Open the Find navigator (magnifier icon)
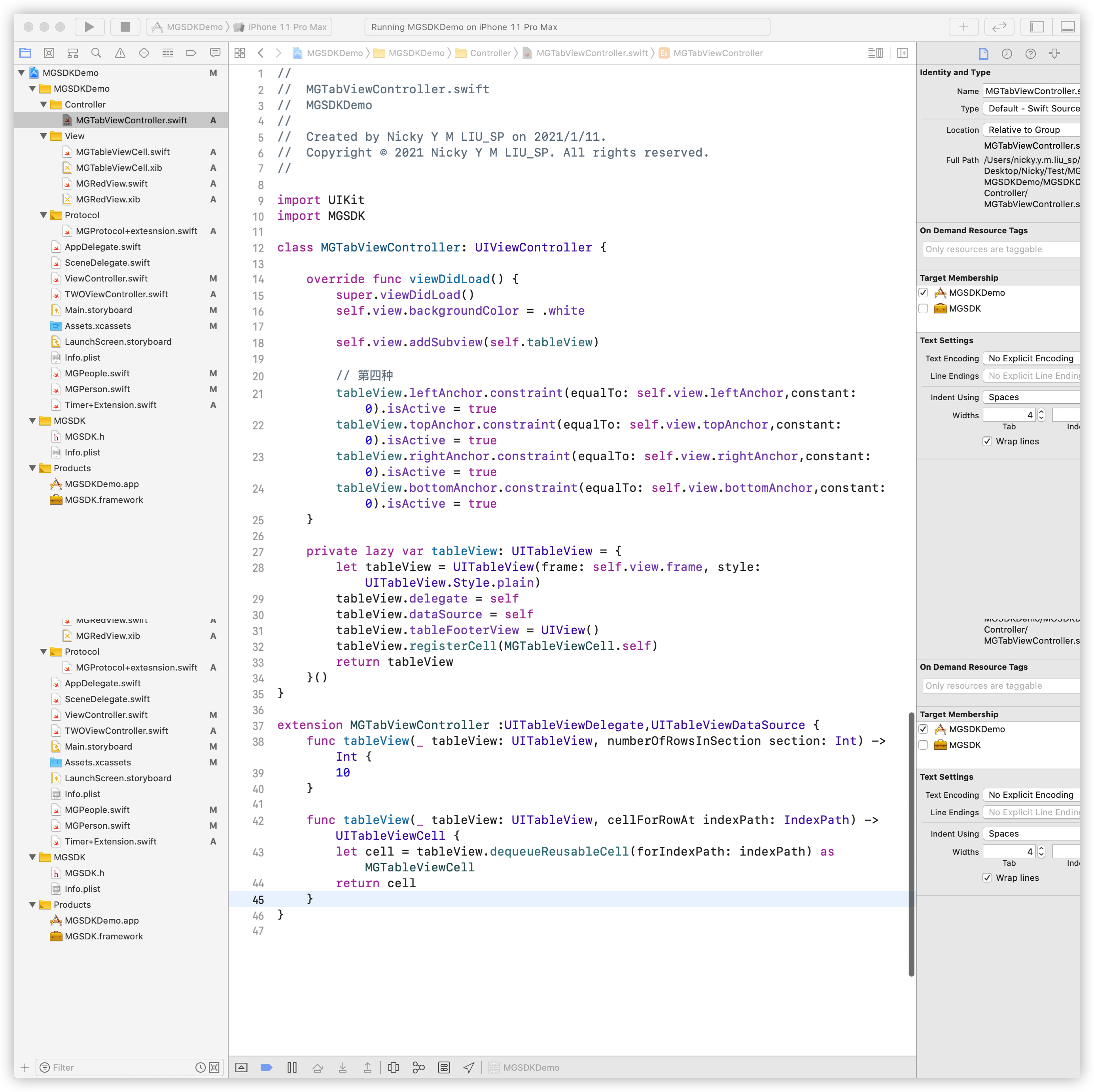Image resolution: width=1094 pixels, height=1092 pixels. [x=96, y=53]
